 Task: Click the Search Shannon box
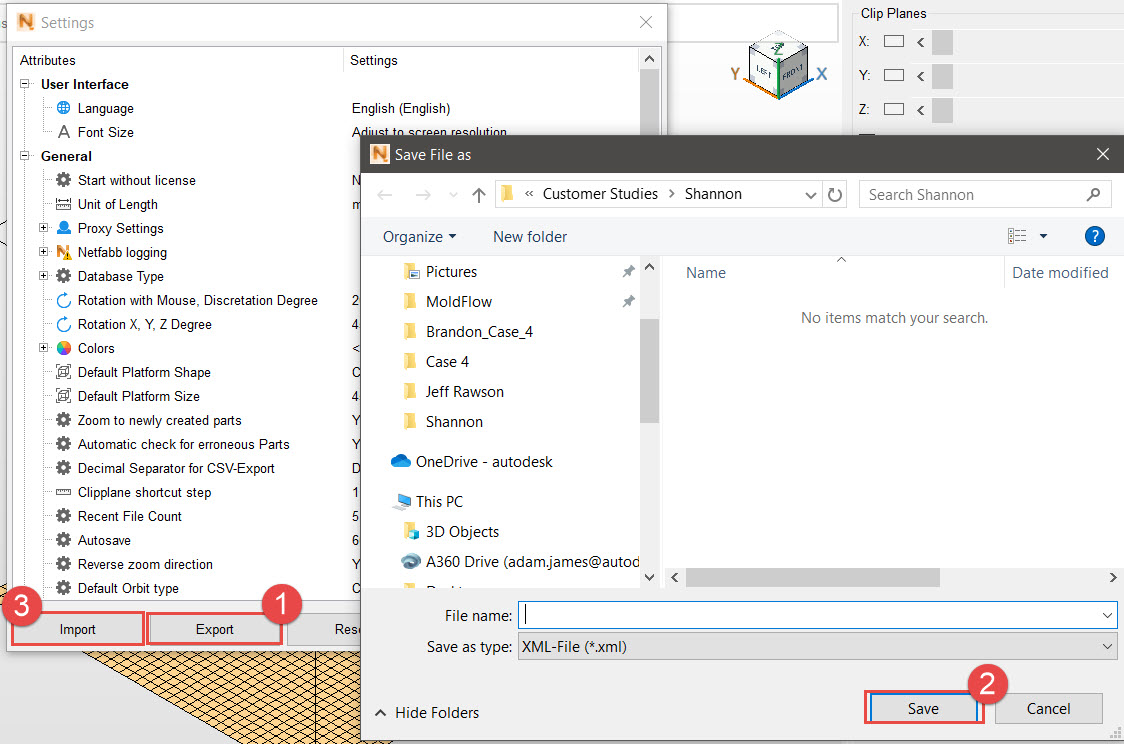[x=984, y=194]
